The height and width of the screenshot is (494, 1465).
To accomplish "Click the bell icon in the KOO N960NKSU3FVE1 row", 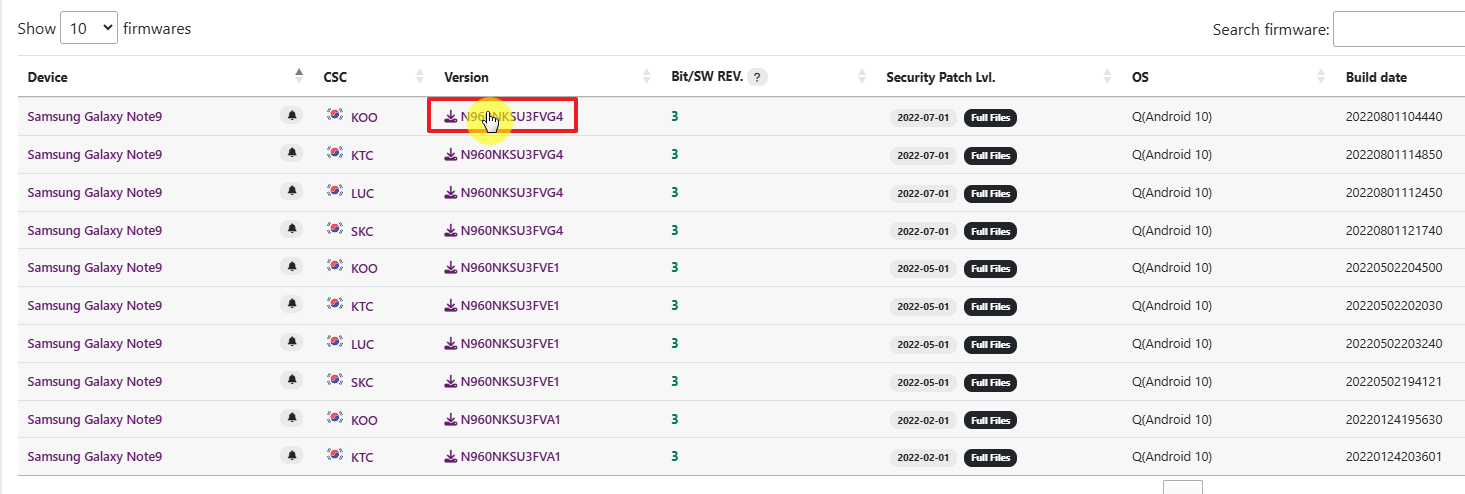I will (292, 267).
